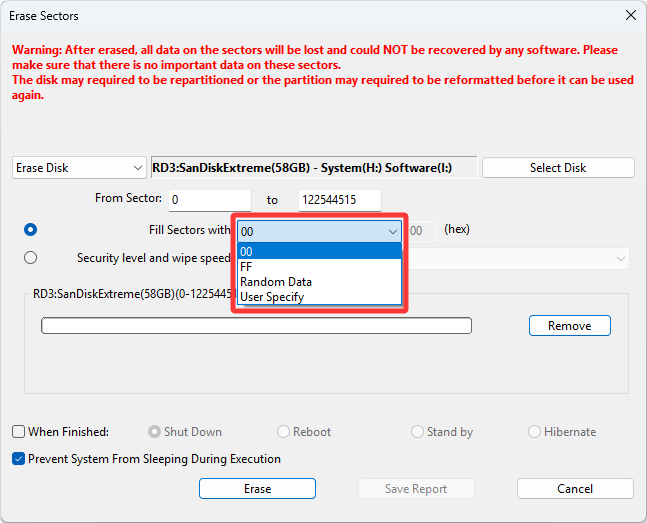Enable the When Finished checkbox
Screen dimensions: 647x523
coord(19,432)
